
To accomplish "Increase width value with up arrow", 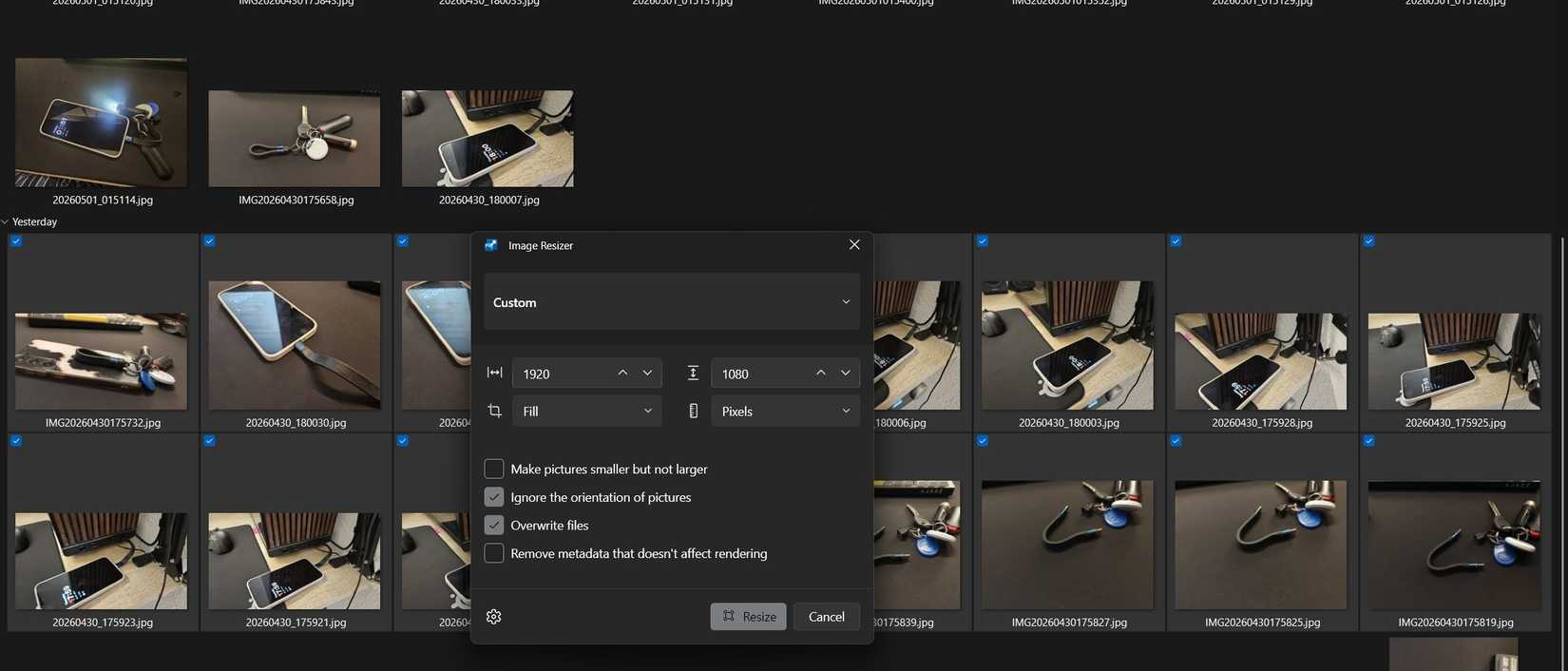I will pos(622,374).
